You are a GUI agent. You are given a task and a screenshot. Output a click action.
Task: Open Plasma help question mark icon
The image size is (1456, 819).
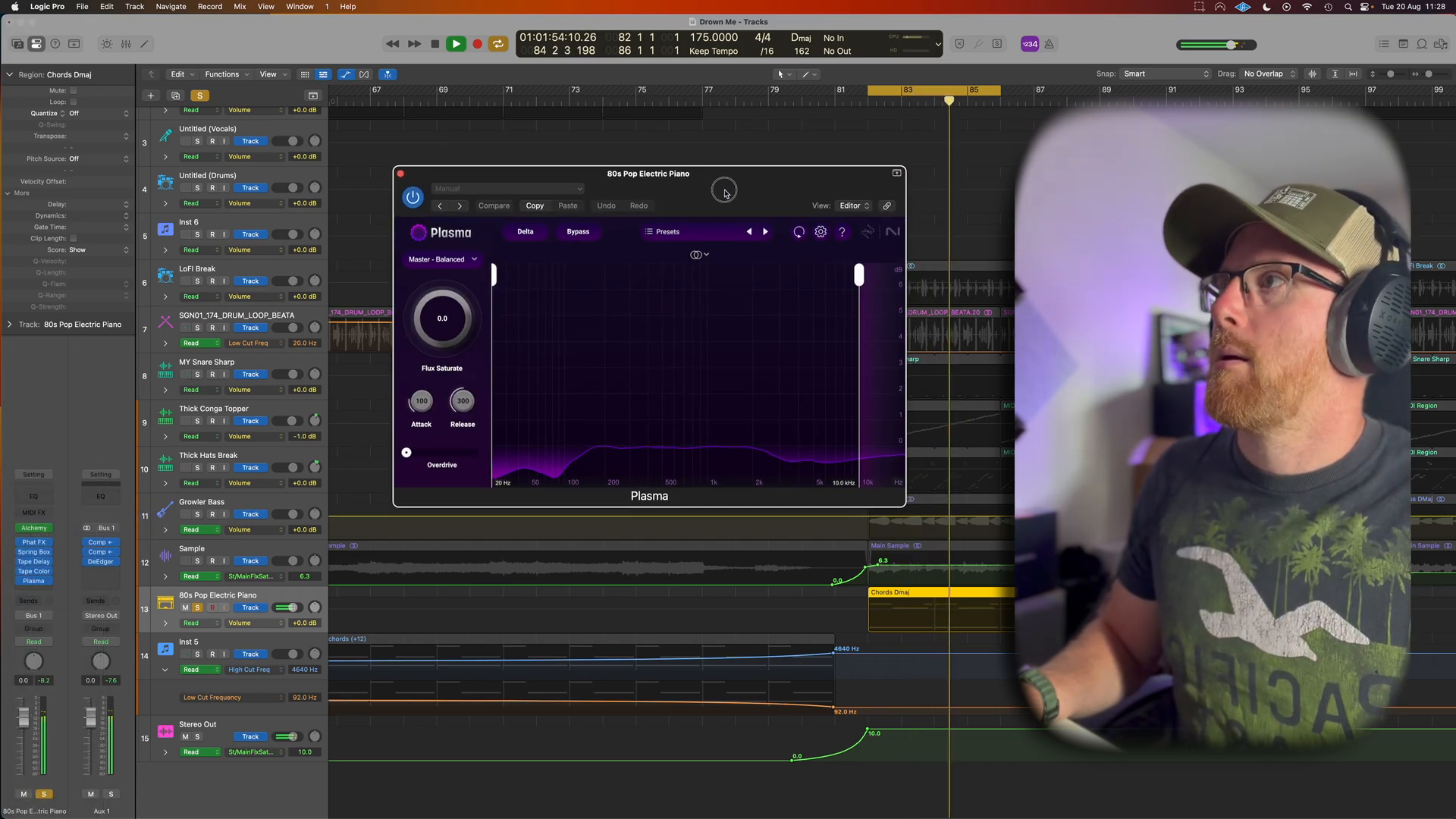coord(842,232)
